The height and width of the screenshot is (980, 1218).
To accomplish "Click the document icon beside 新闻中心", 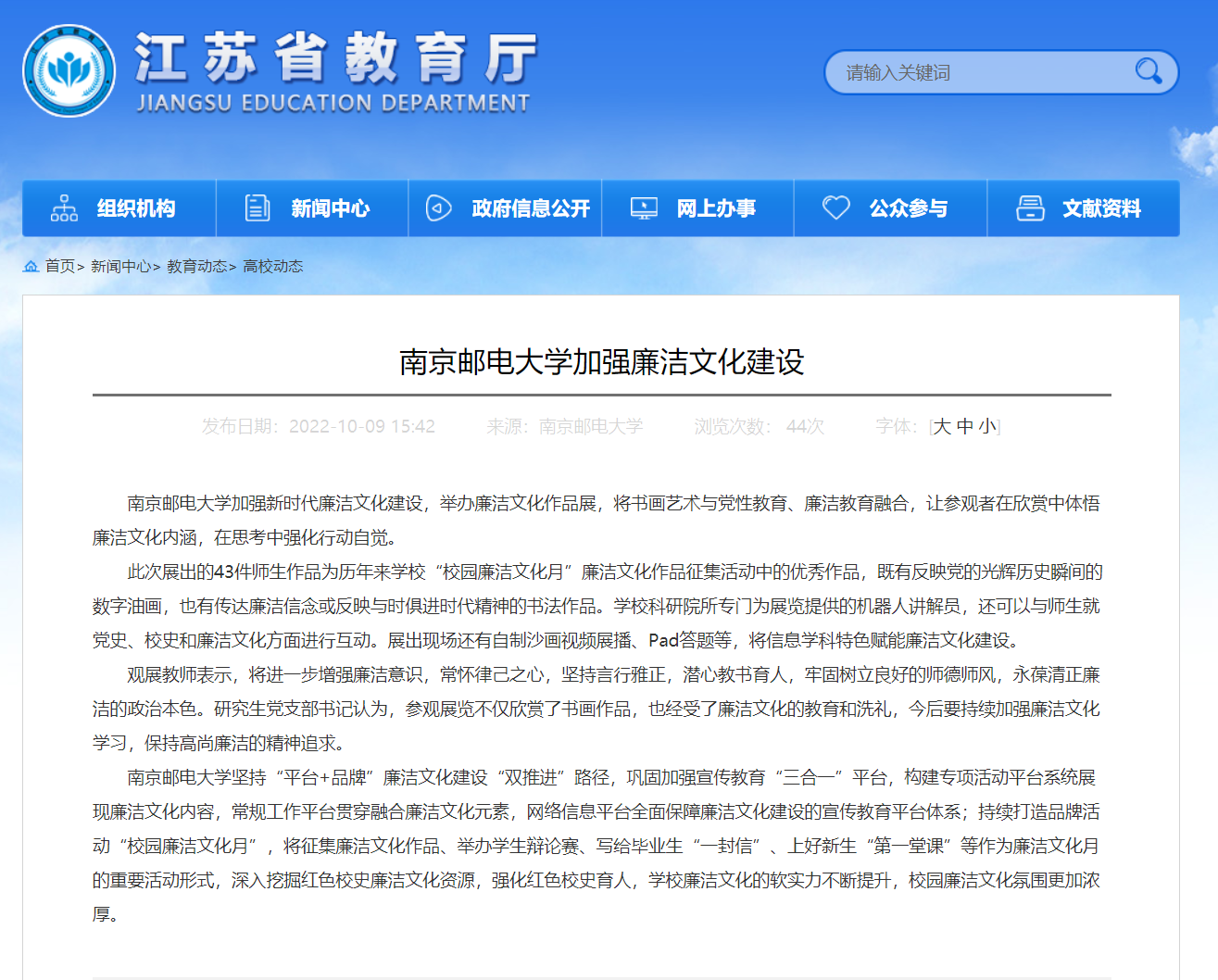I will [257, 208].
